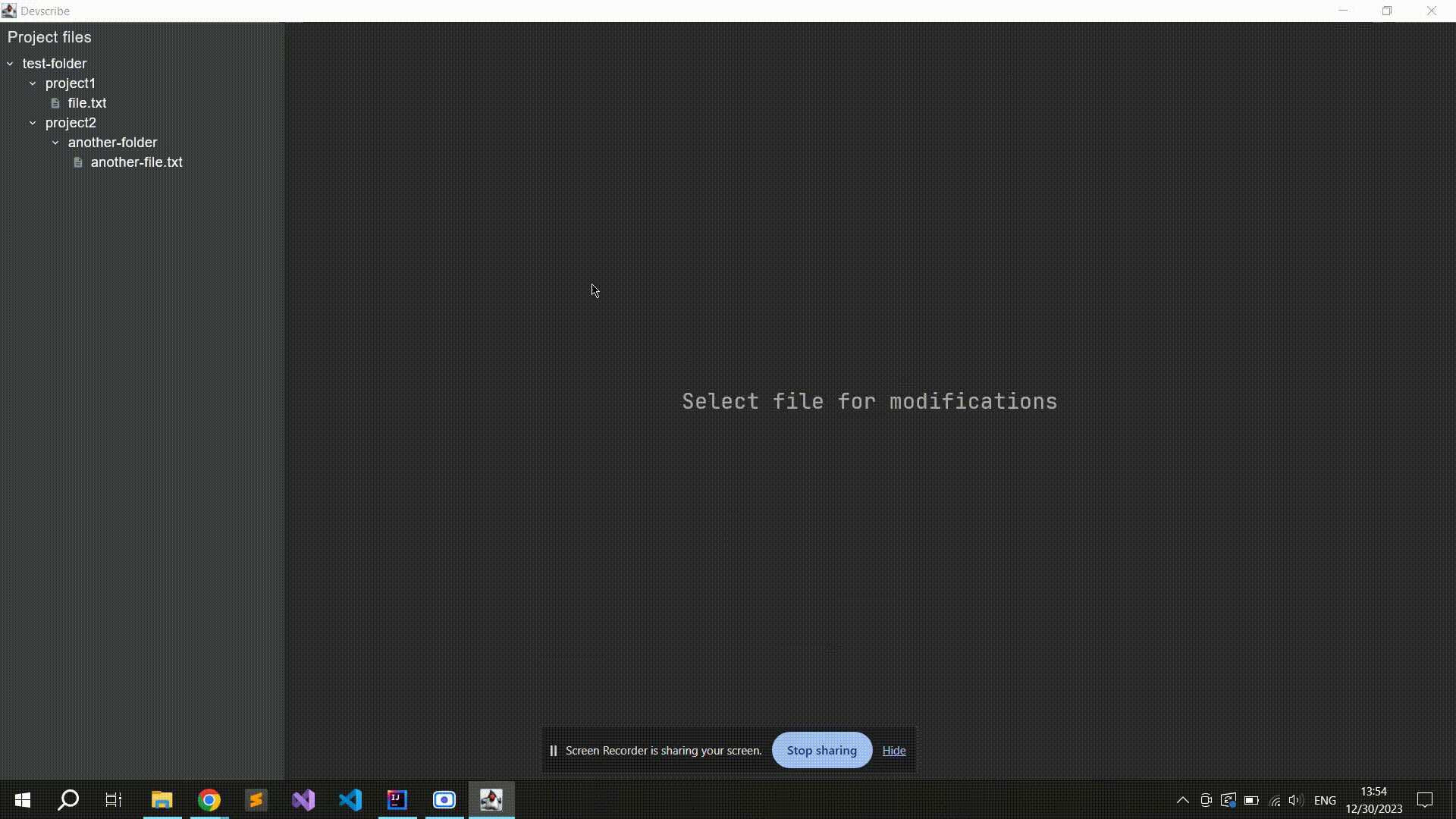Open Visual Studio Code from taskbar
The height and width of the screenshot is (819, 1456).
[350, 800]
